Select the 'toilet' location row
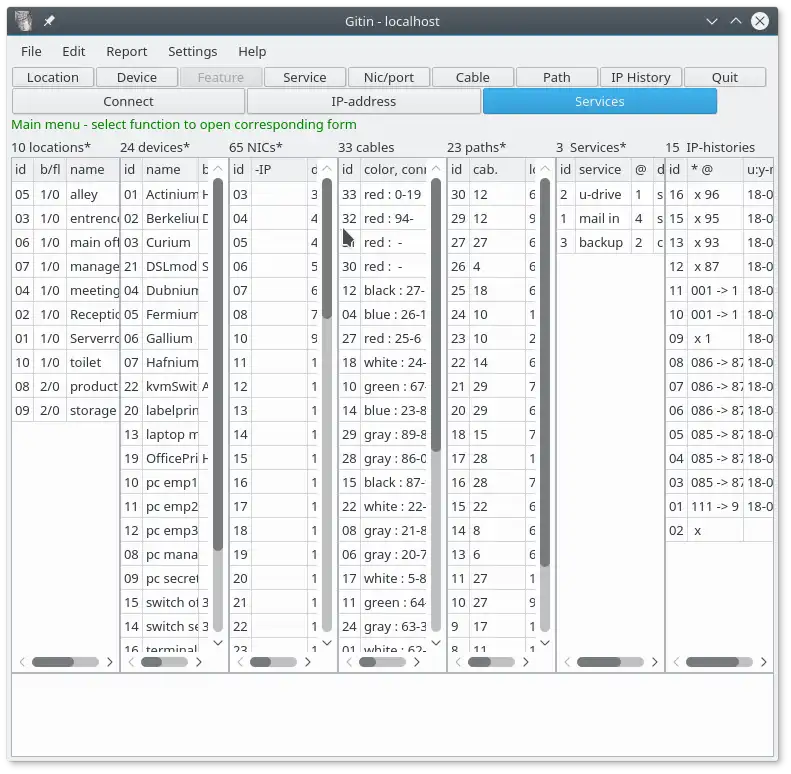 (66, 363)
